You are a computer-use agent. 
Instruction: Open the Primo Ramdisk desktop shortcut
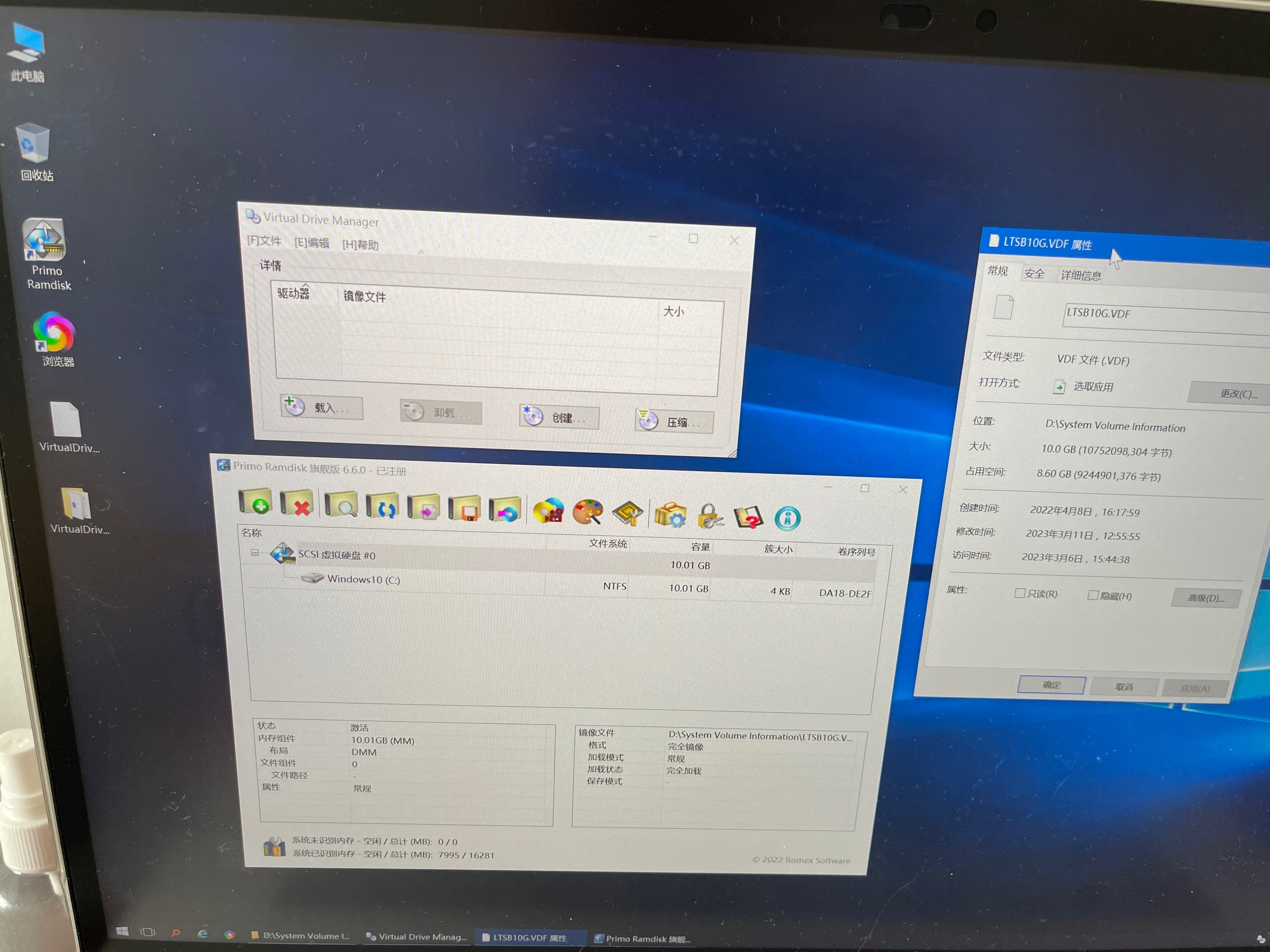47,255
